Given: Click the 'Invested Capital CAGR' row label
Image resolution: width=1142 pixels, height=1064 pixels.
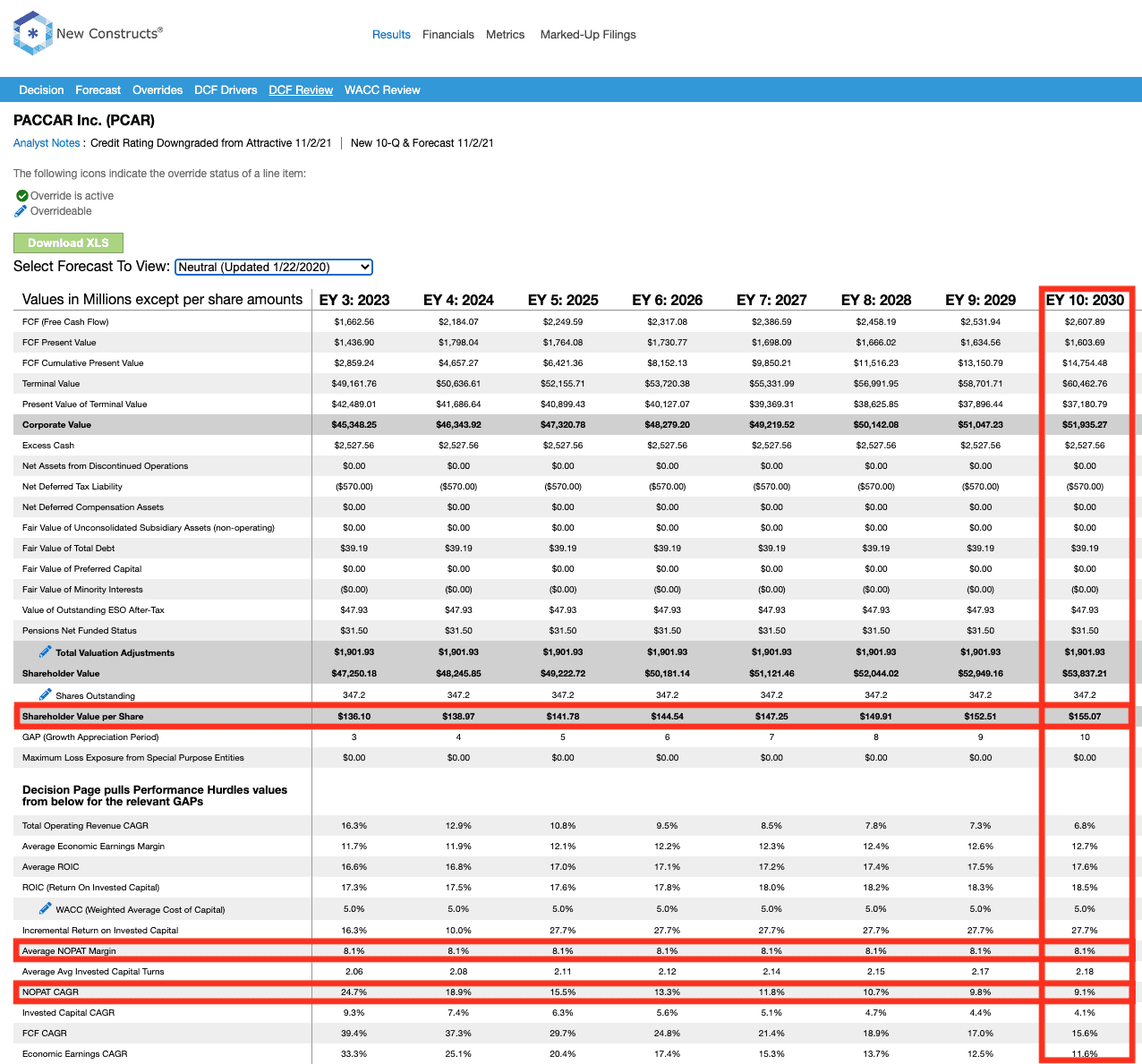Looking at the screenshot, I should (x=69, y=1013).
